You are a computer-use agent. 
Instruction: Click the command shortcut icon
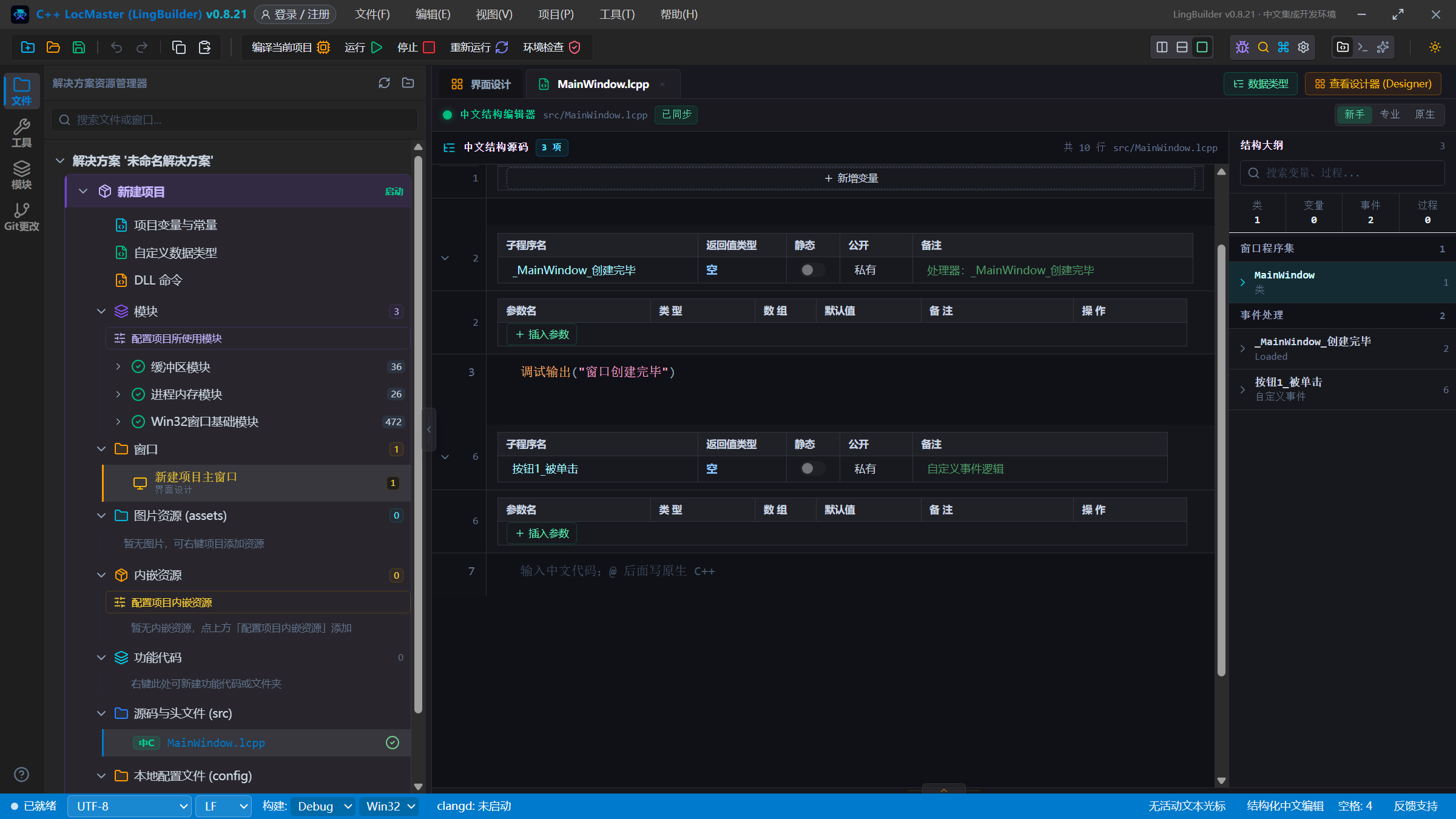pos(1283,47)
